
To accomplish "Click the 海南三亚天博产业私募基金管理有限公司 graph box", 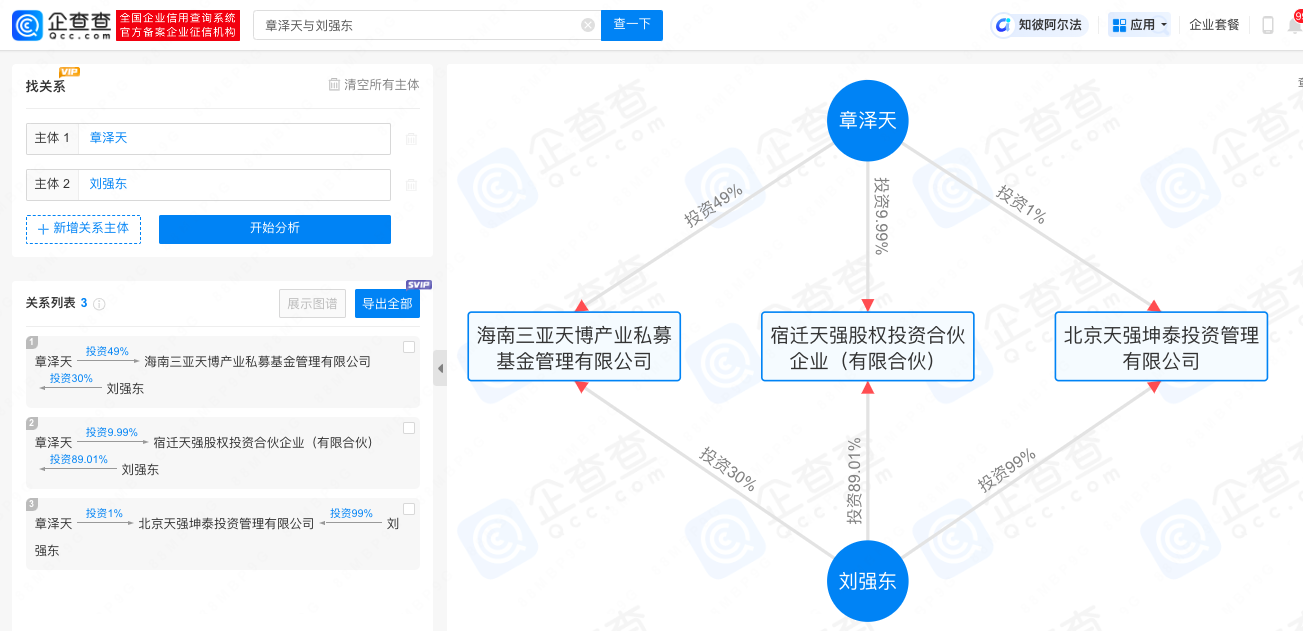I will (574, 347).
